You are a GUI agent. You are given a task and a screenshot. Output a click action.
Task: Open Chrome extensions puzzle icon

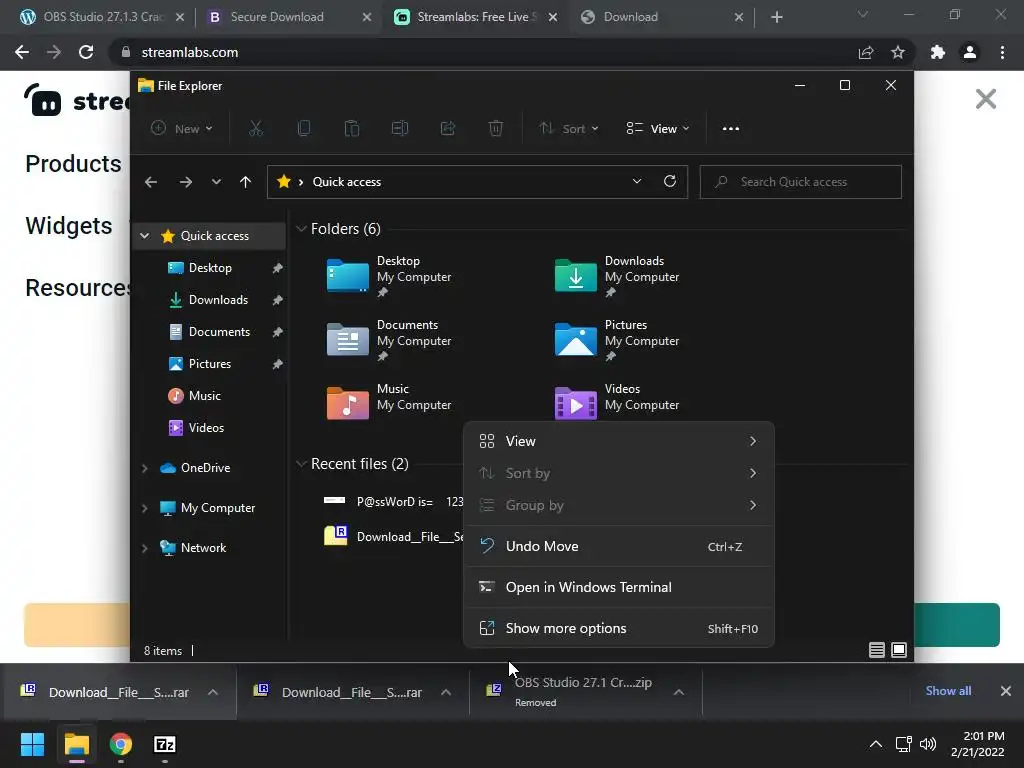[938, 52]
